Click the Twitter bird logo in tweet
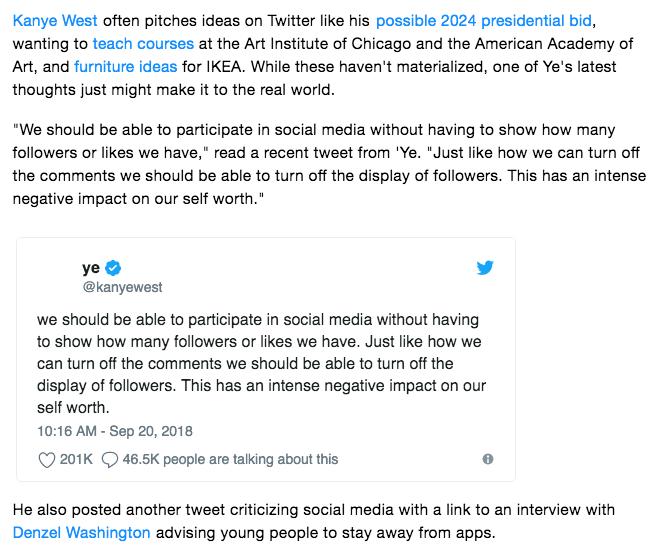 (485, 267)
